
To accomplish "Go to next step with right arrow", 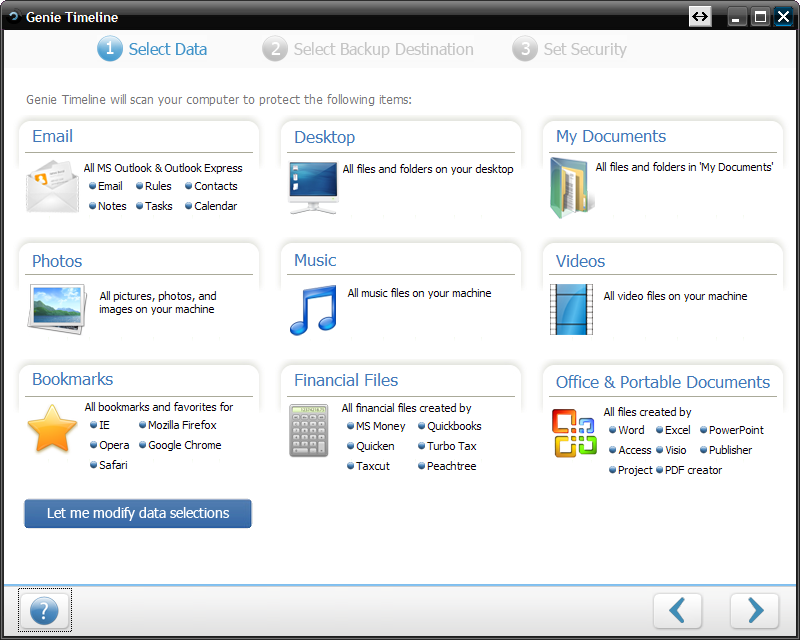I will [x=755, y=610].
